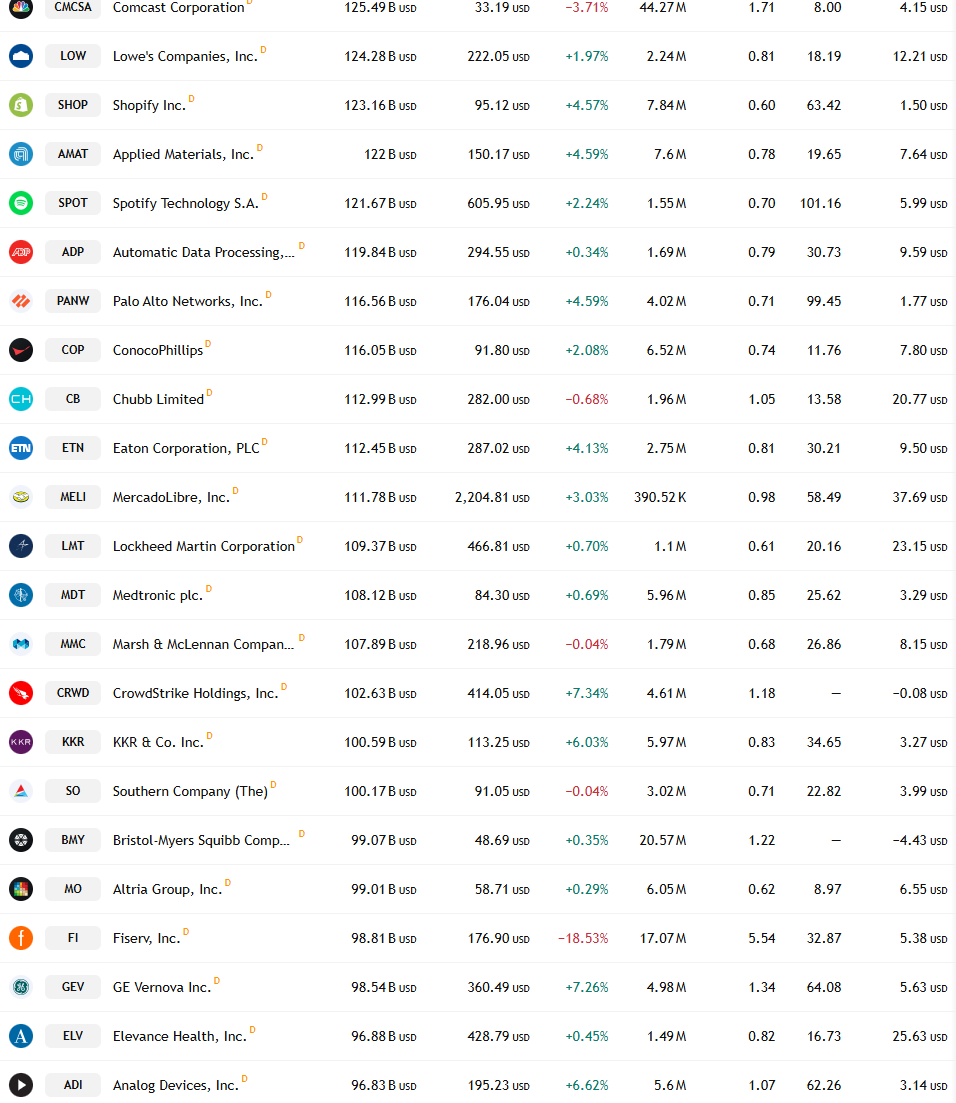Click the GE Vernova logo icon

pos(21,987)
